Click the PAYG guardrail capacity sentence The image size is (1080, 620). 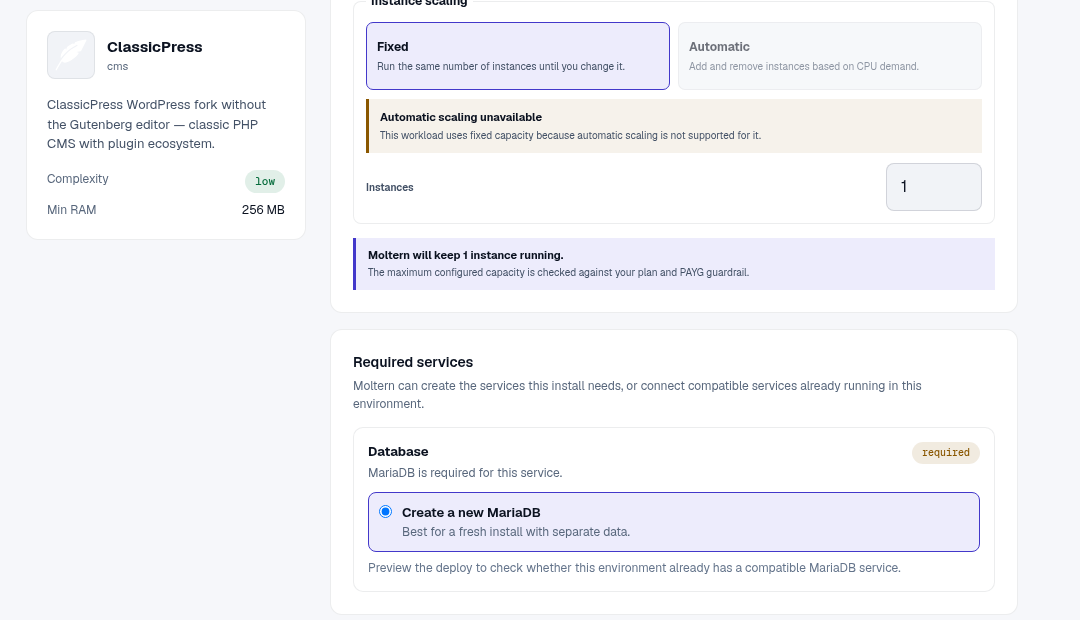559,272
